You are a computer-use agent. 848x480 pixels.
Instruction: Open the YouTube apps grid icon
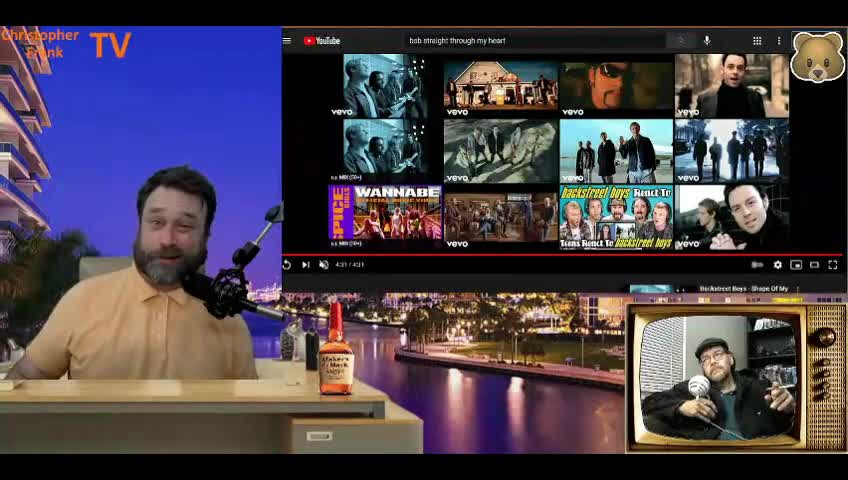point(757,41)
